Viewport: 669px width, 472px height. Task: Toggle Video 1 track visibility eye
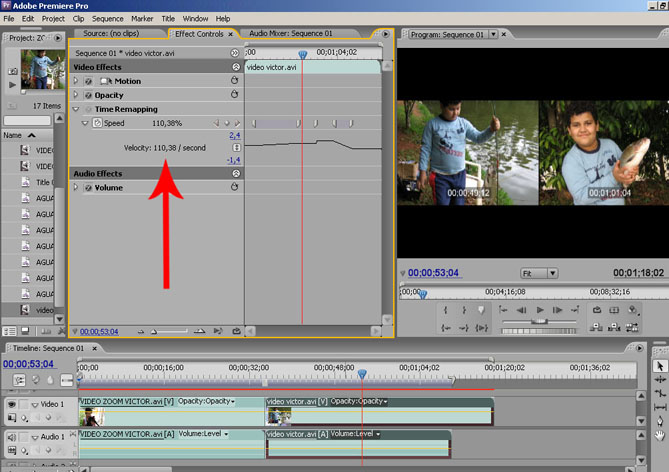coord(12,405)
